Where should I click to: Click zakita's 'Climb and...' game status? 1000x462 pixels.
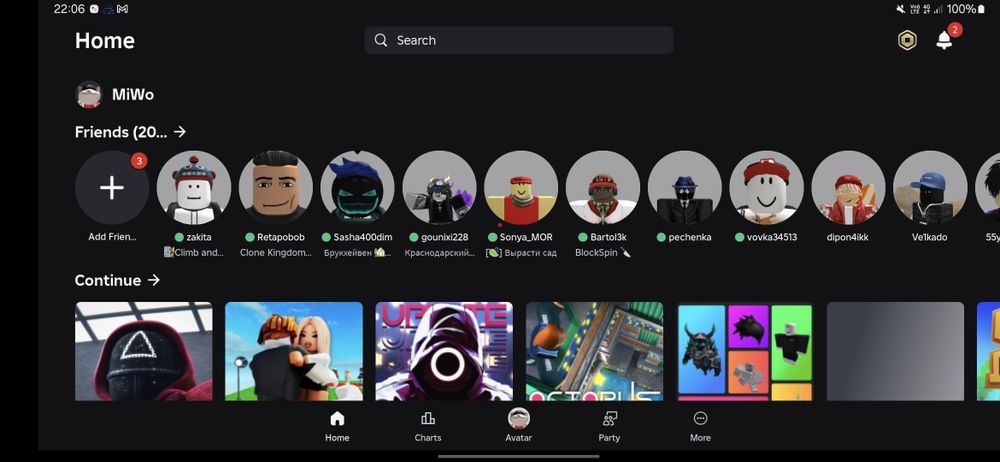[194, 253]
